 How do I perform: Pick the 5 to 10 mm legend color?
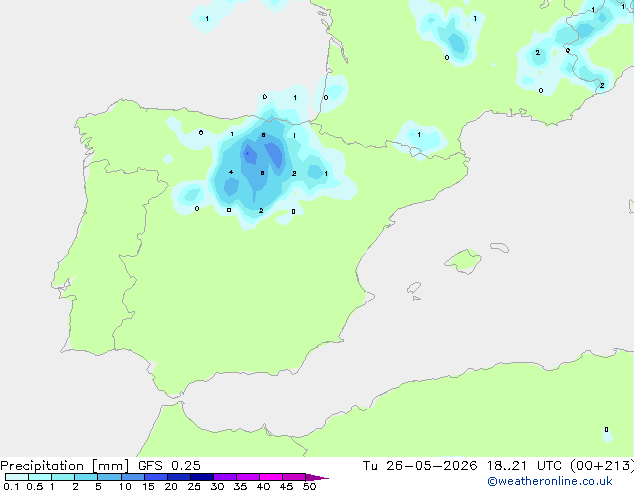click(109, 477)
